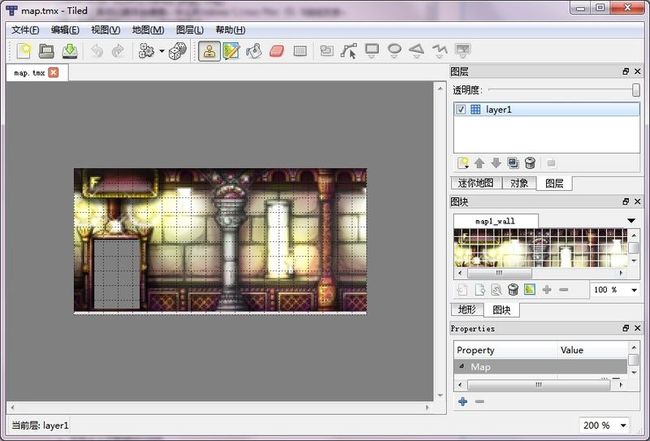This screenshot has height=441, width=650.
Task: Switch to the 迷你地图 tab
Action: tap(476, 183)
